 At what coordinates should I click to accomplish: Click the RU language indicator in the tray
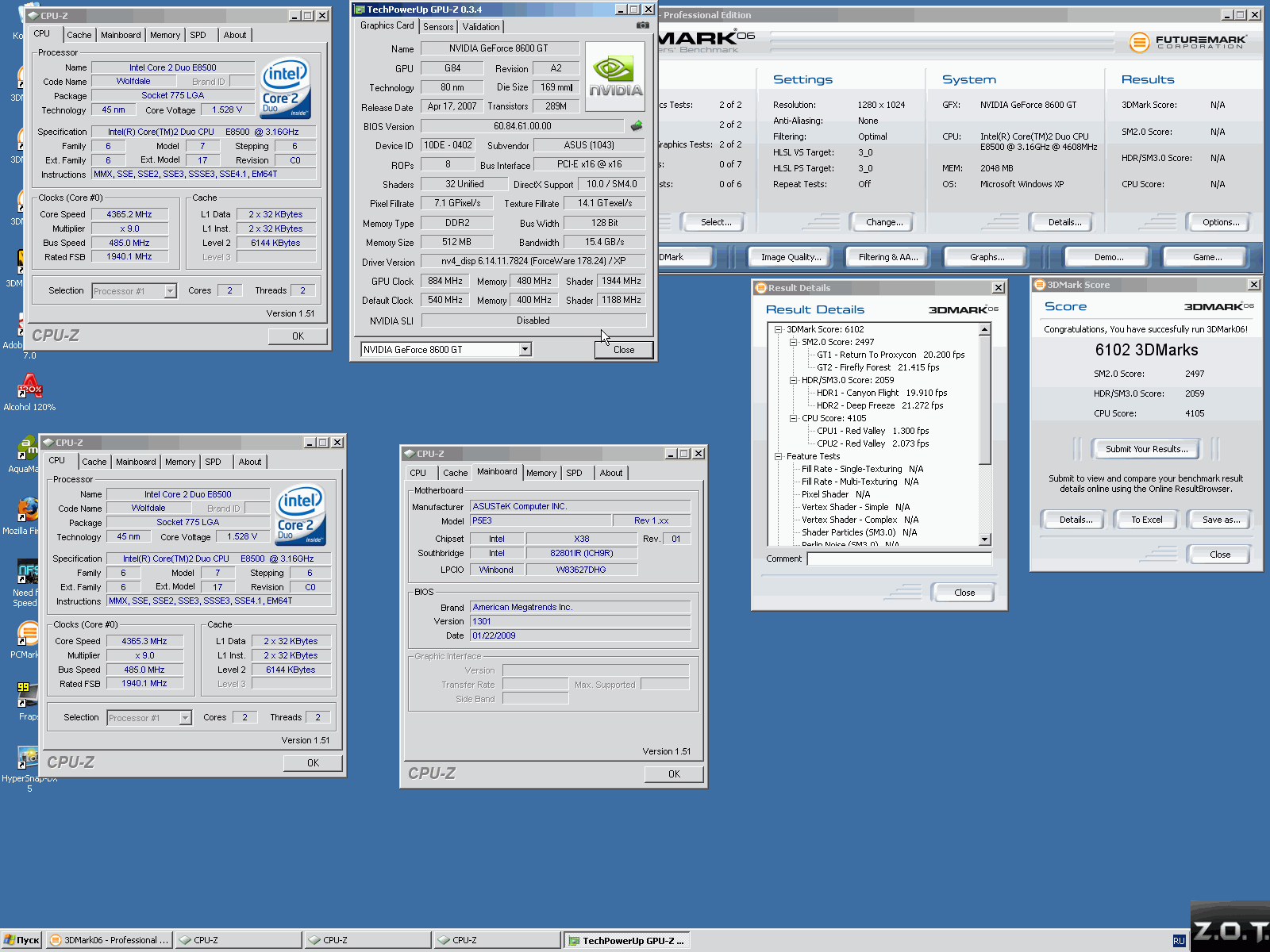(x=1179, y=941)
